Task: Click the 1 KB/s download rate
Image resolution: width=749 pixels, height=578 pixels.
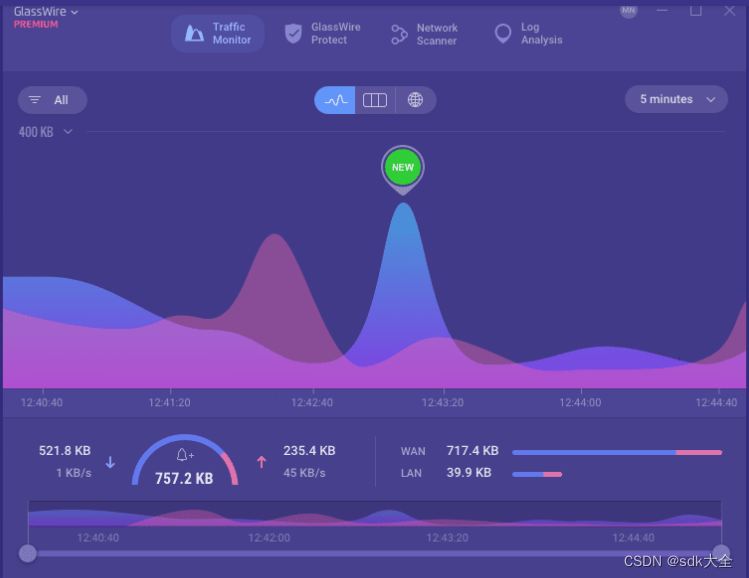Action: tap(74, 473)
